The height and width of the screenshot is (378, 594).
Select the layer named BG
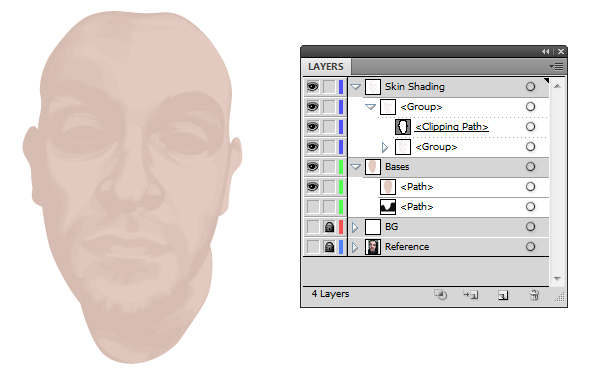pos(391,226)
